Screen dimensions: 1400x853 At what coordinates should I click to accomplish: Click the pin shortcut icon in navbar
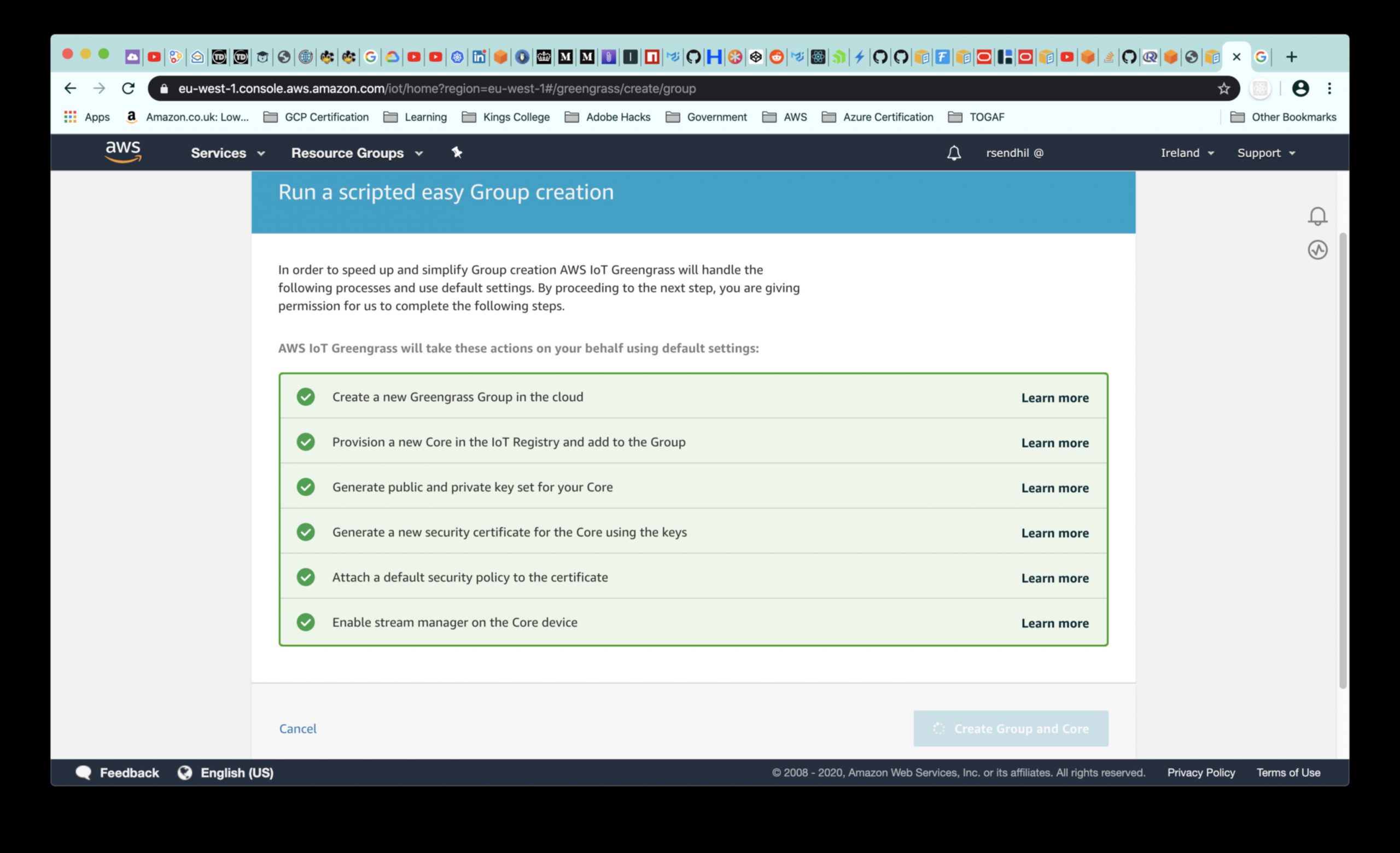point(457,152)
